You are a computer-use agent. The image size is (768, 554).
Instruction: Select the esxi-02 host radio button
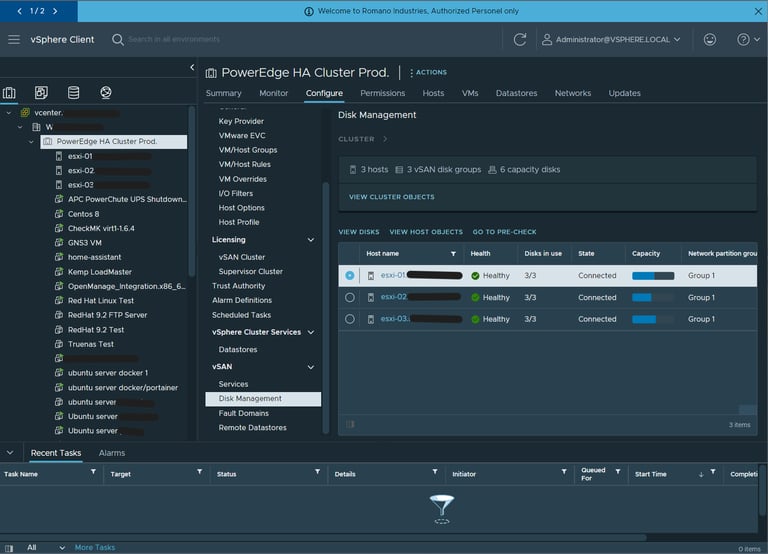pos(350,297)
